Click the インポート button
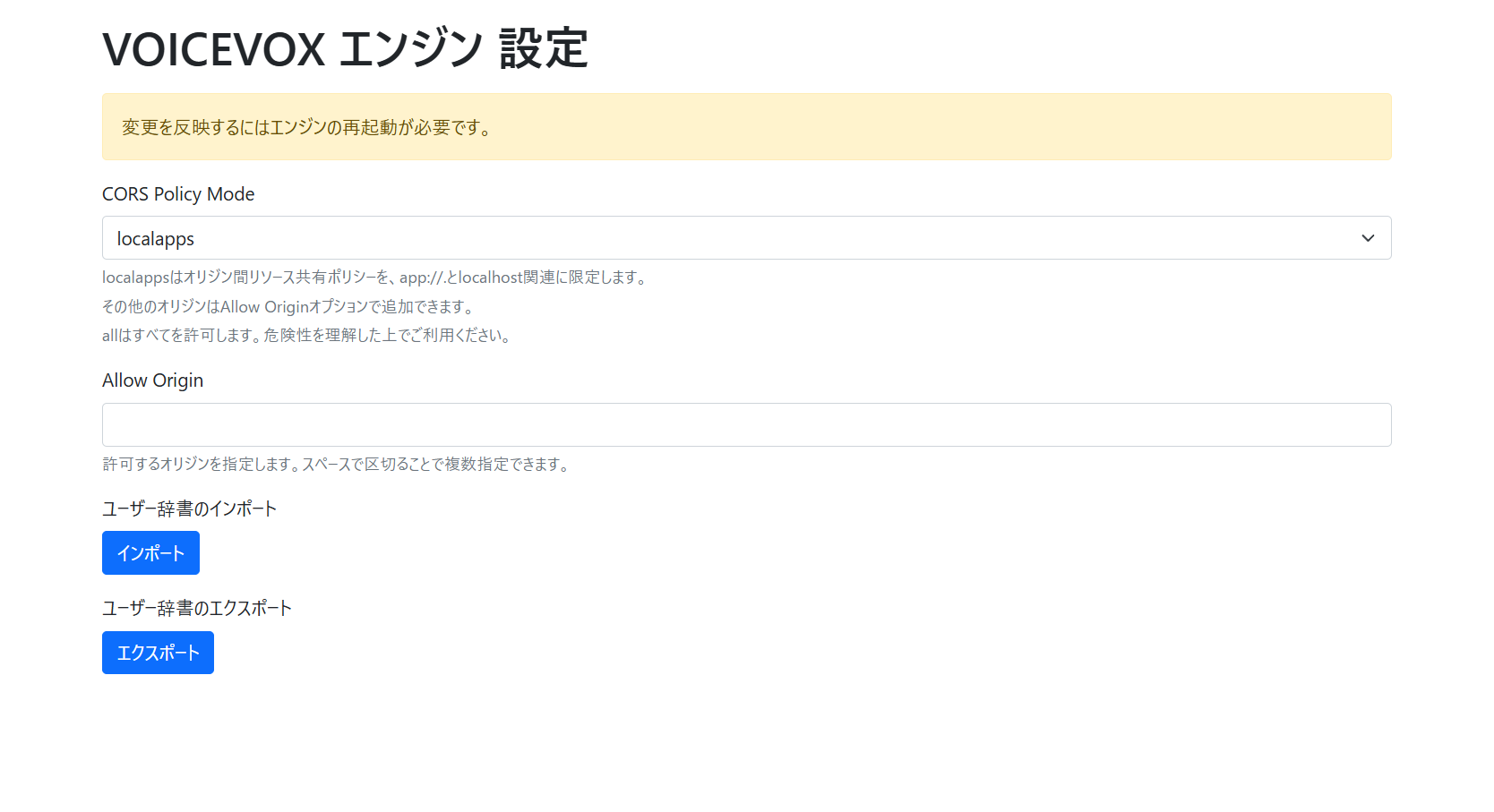1494x812 pixels. coord(150,553)
